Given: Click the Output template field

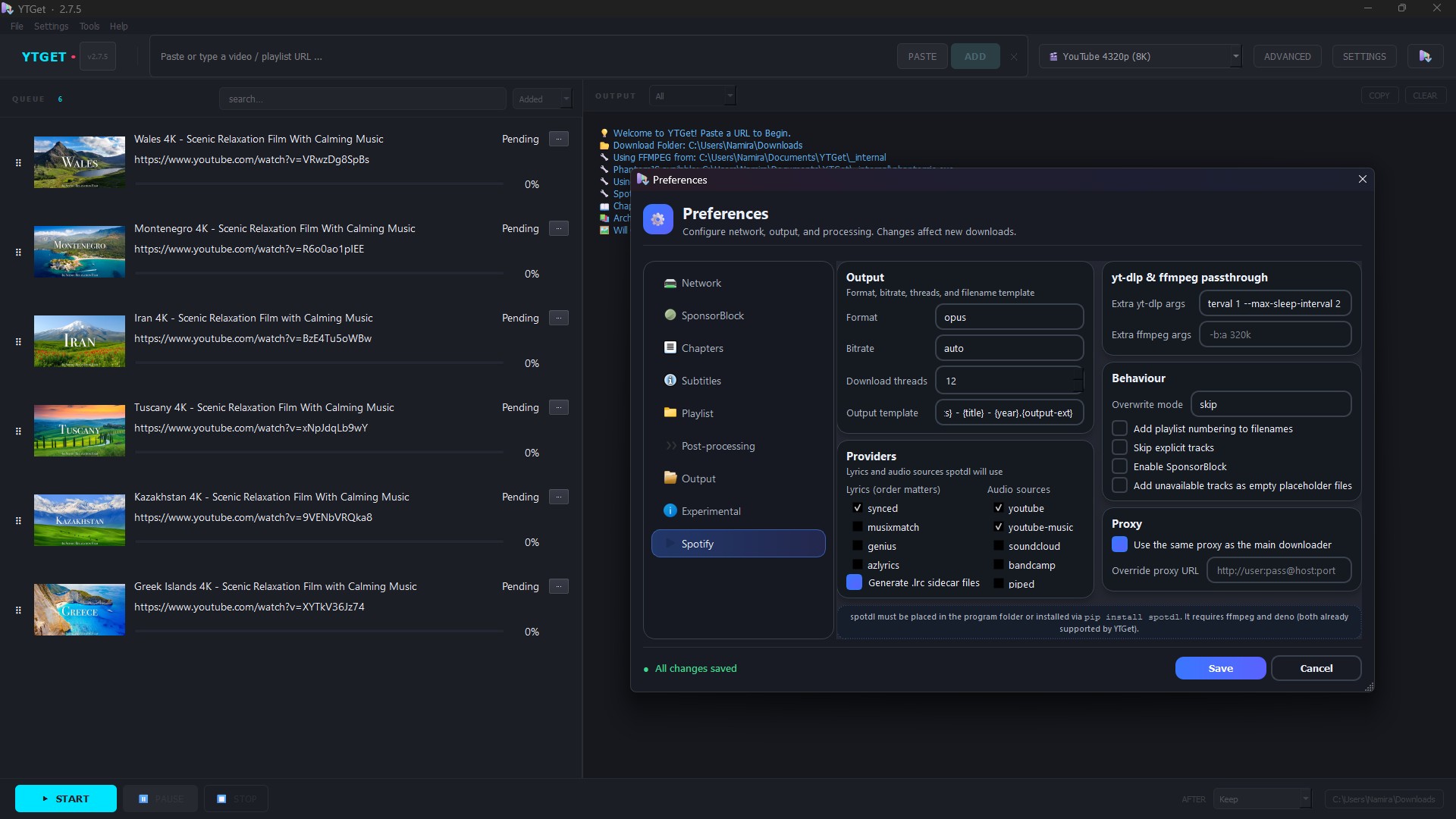Looking at the screenshot, I should (x=1009, y=413).
